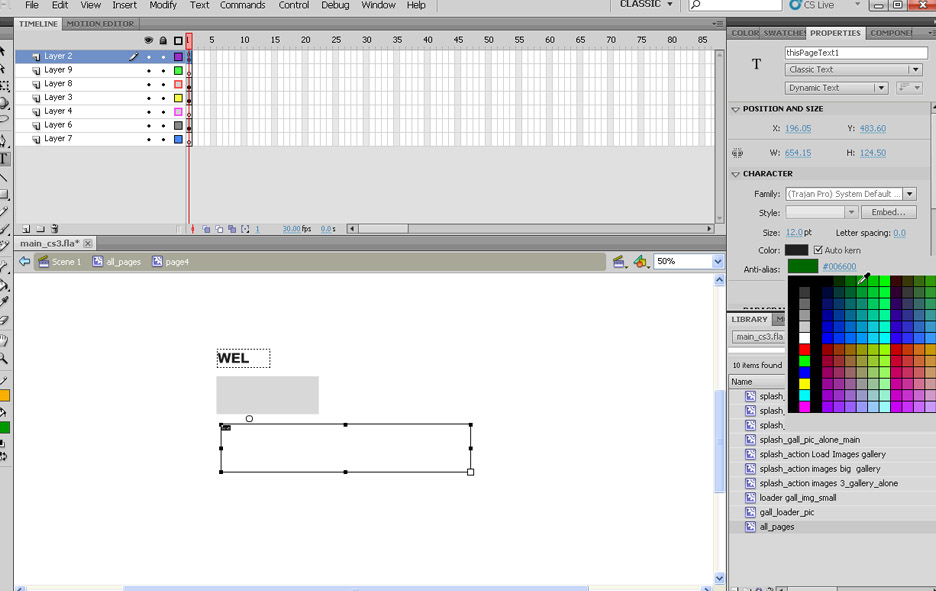Click the Delete layer trash icon
The image size is (936, 591).
55,229
